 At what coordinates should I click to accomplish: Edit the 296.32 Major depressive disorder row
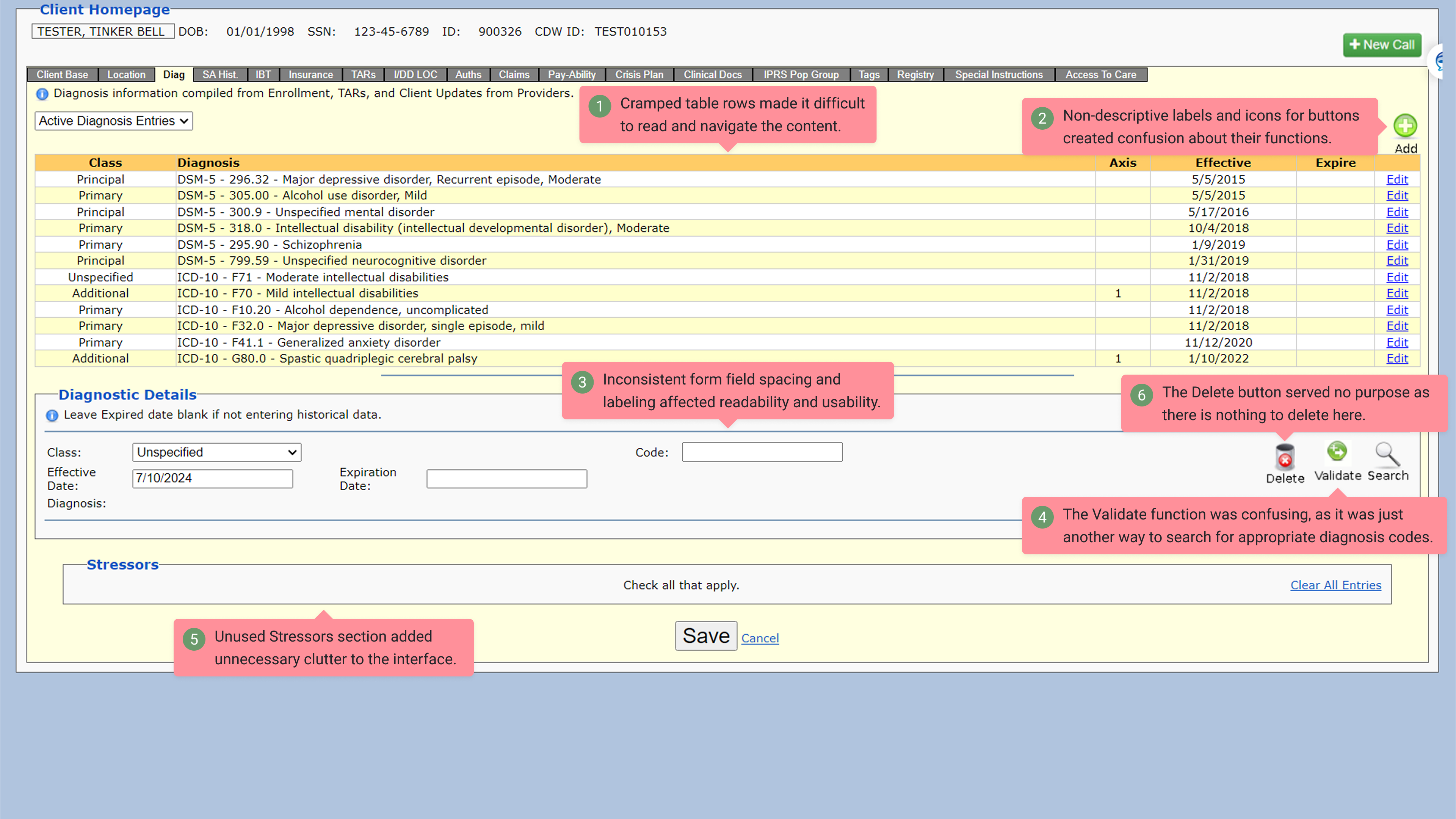(1396, 179)
